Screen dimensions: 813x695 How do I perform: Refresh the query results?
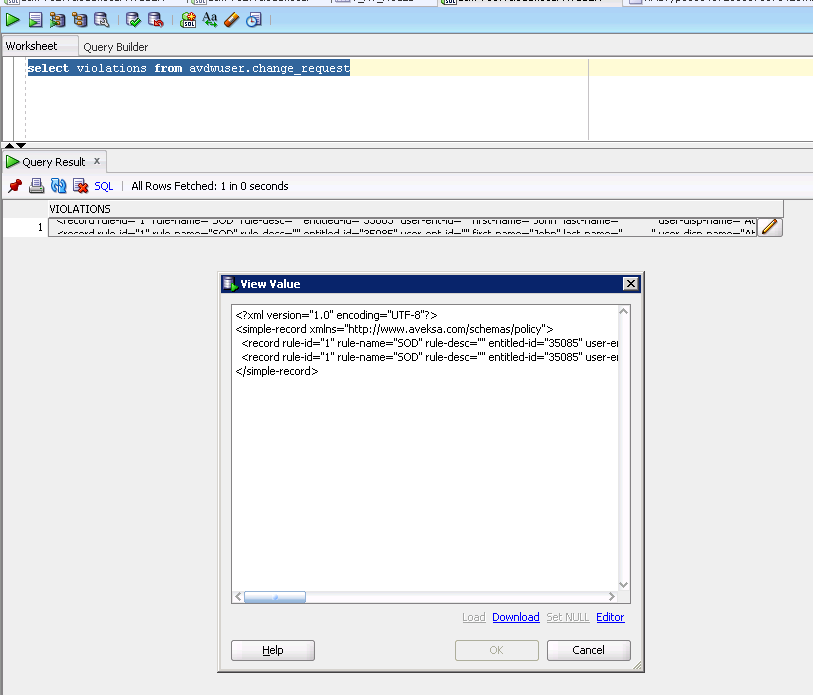tap(58, 186)
